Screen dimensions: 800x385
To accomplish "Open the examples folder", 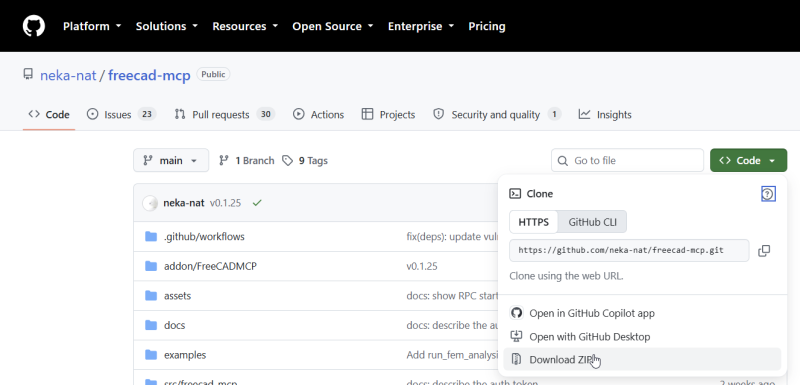I will point(185,355).
